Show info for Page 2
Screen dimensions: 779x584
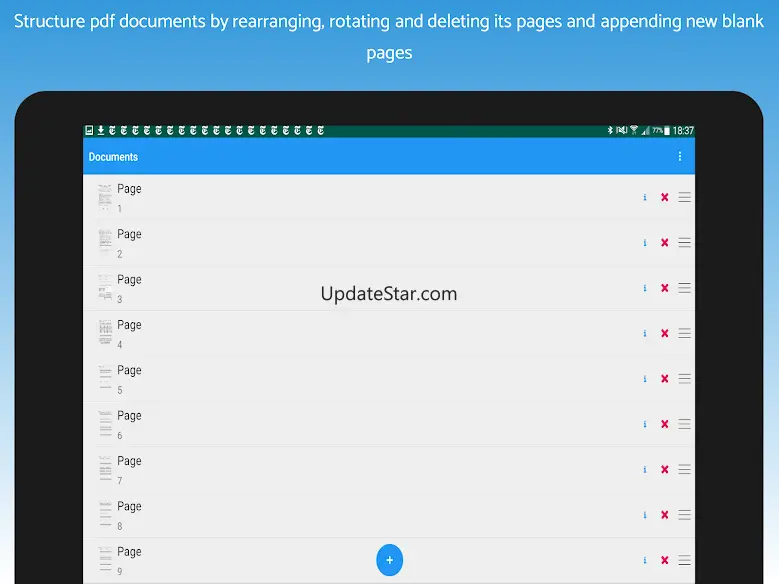(x=645, y=243)
